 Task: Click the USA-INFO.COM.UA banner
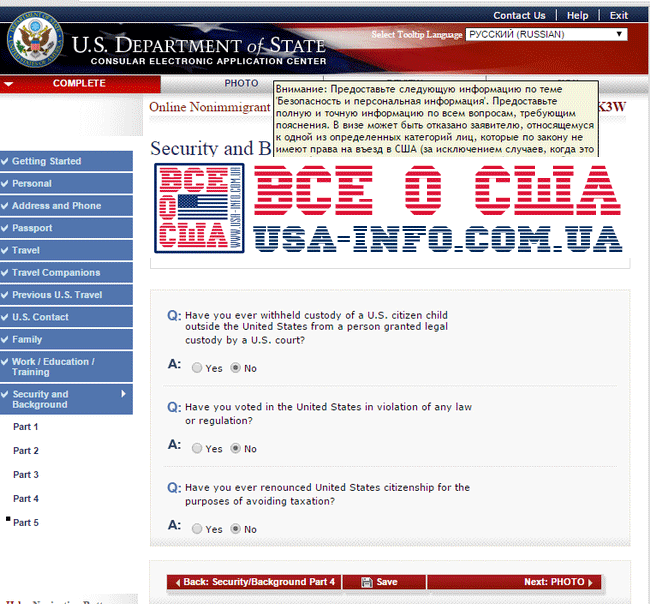[437, 239]
